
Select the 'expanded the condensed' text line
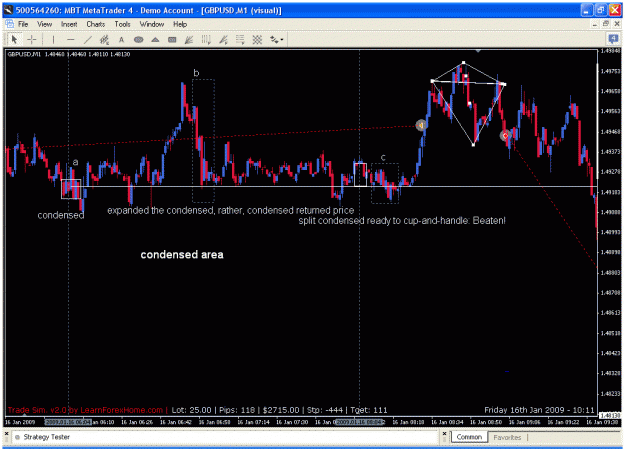point(230,210)
